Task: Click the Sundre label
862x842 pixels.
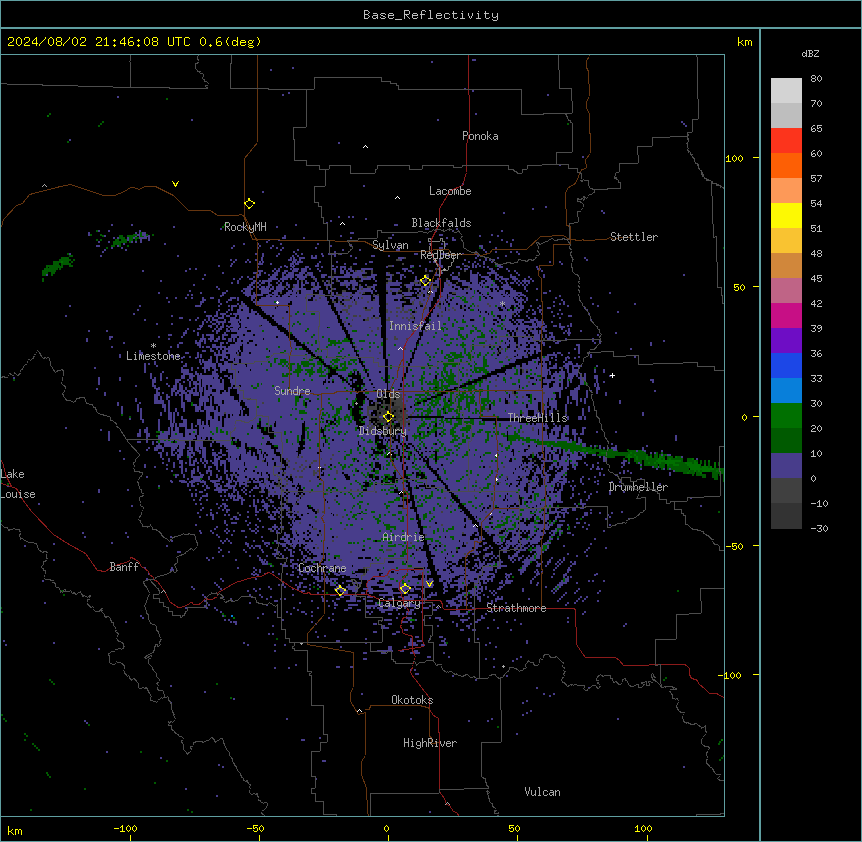Action: (292, 391)
